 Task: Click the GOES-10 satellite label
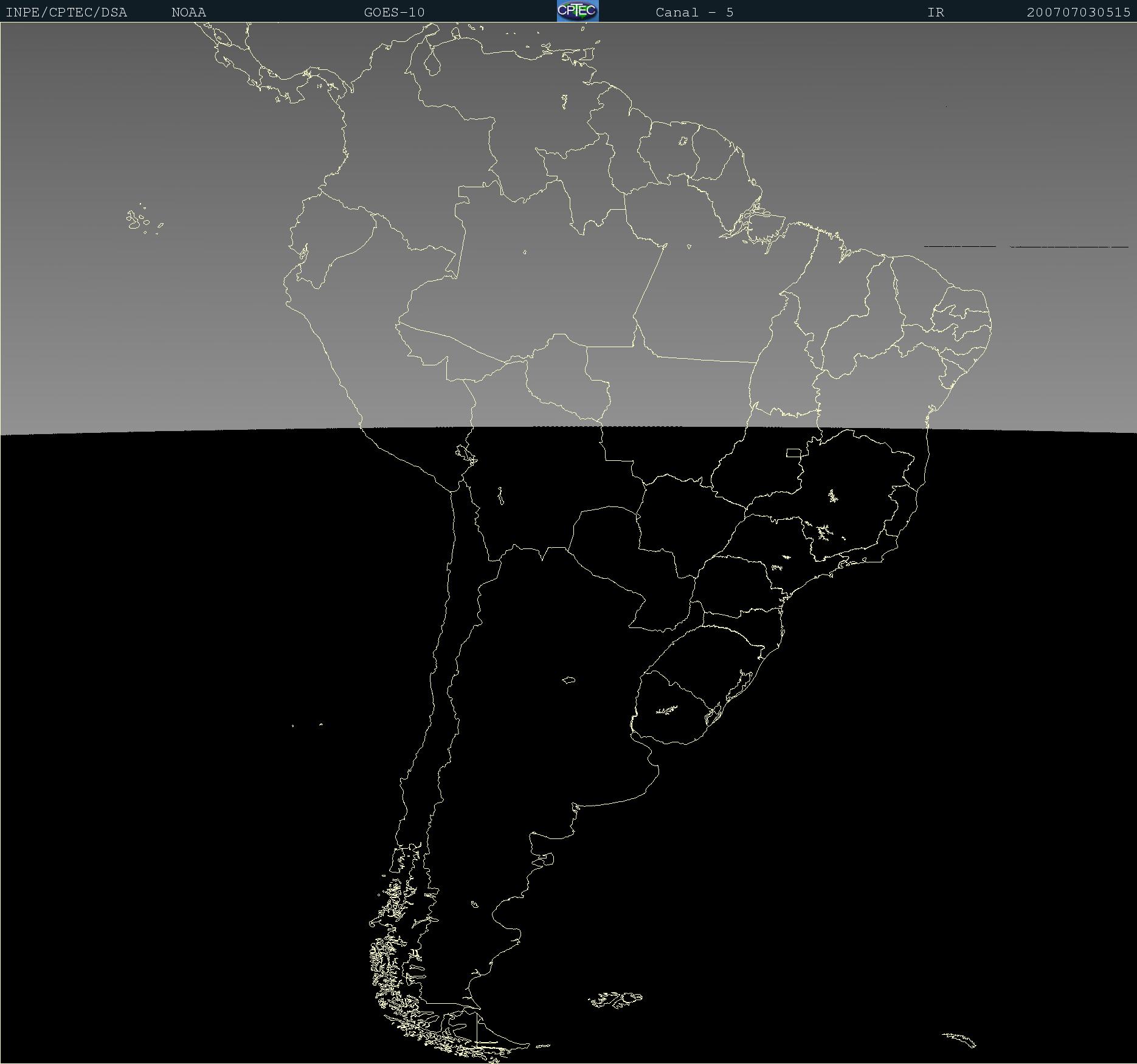click(x=394, y=12)
